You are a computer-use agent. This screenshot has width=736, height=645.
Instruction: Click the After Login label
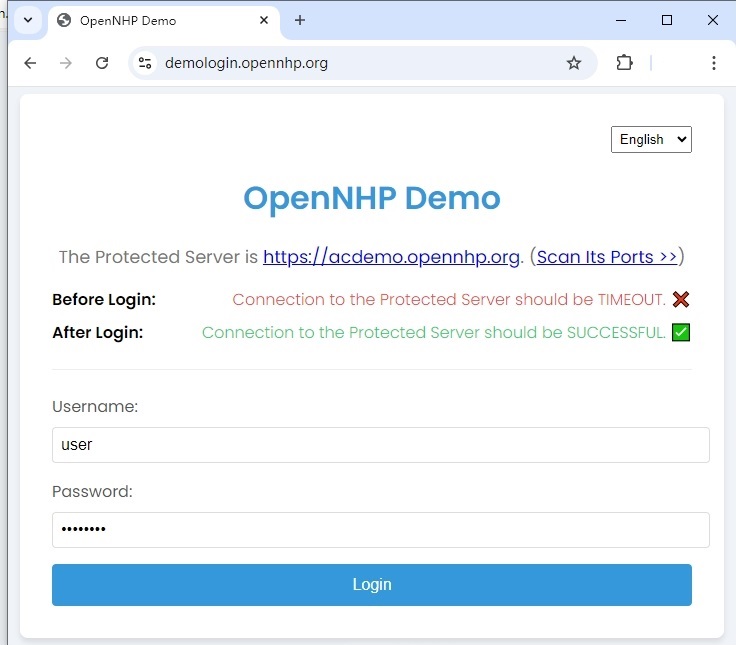[98, 332]
